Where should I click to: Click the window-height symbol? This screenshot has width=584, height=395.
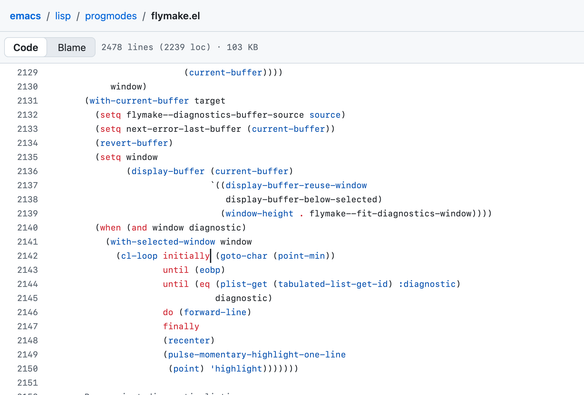click(x=259, y=214)
